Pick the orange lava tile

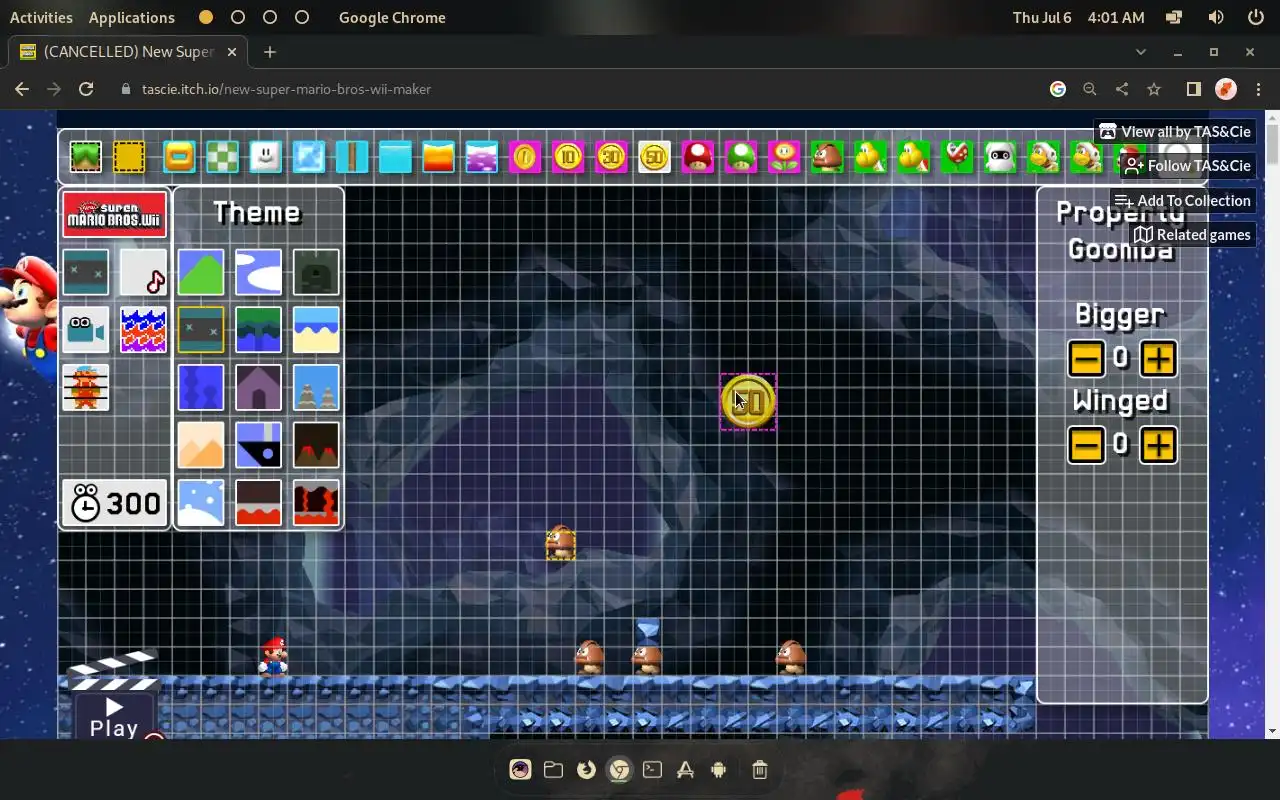(438, 157)
